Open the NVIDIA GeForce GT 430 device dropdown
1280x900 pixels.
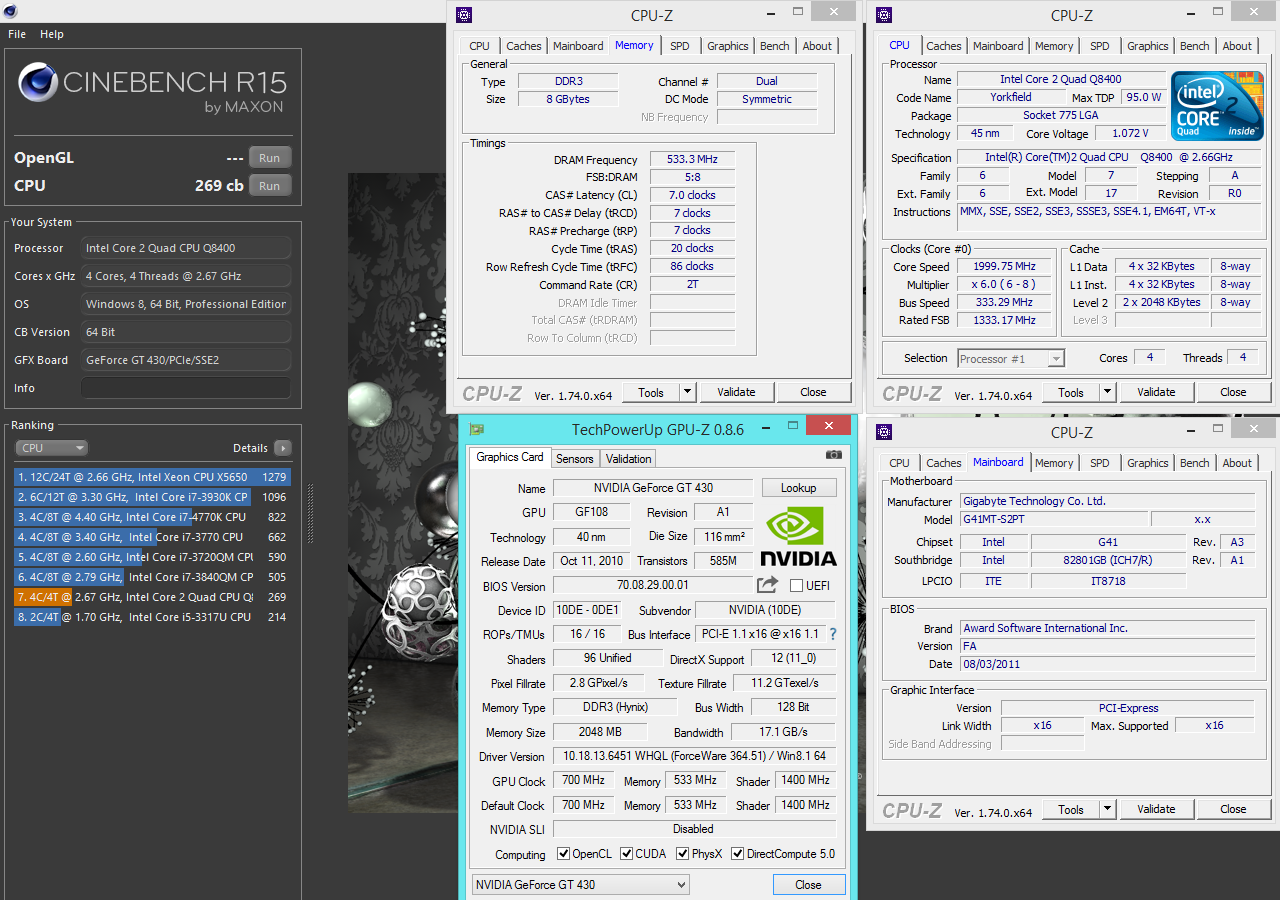pos(581,885)
